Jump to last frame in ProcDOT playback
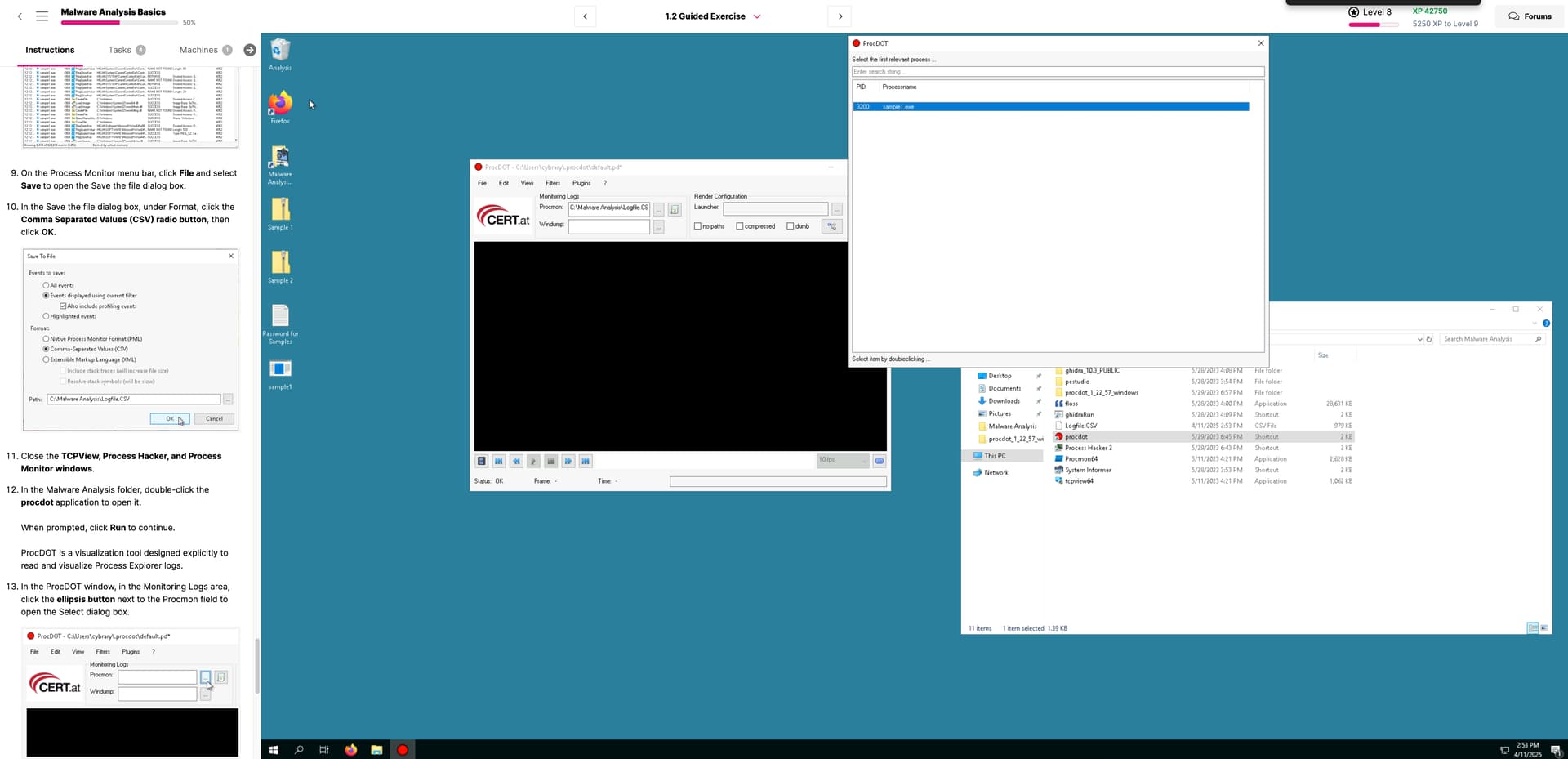Viewport: 1568px width, 759px height. click(586, 461)
